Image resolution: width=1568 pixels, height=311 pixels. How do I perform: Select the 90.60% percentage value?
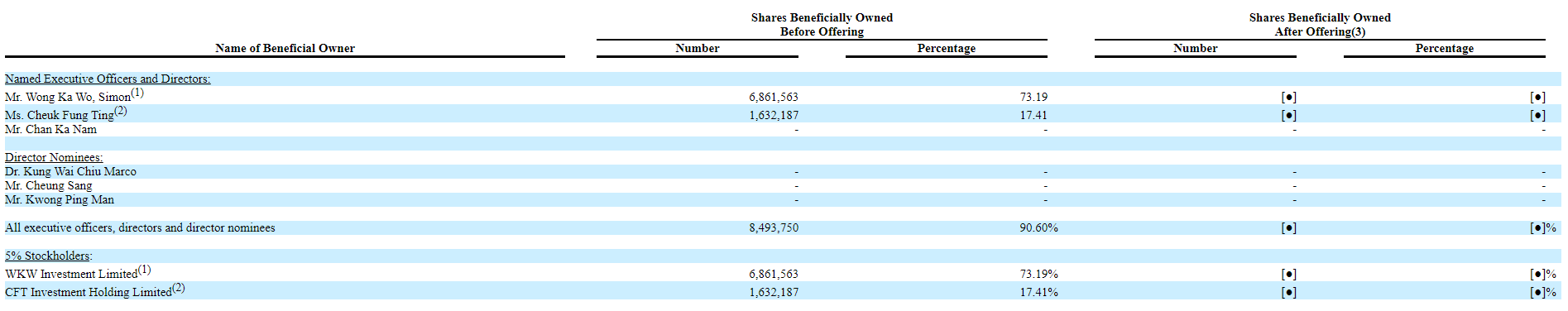coord(1038,227)
